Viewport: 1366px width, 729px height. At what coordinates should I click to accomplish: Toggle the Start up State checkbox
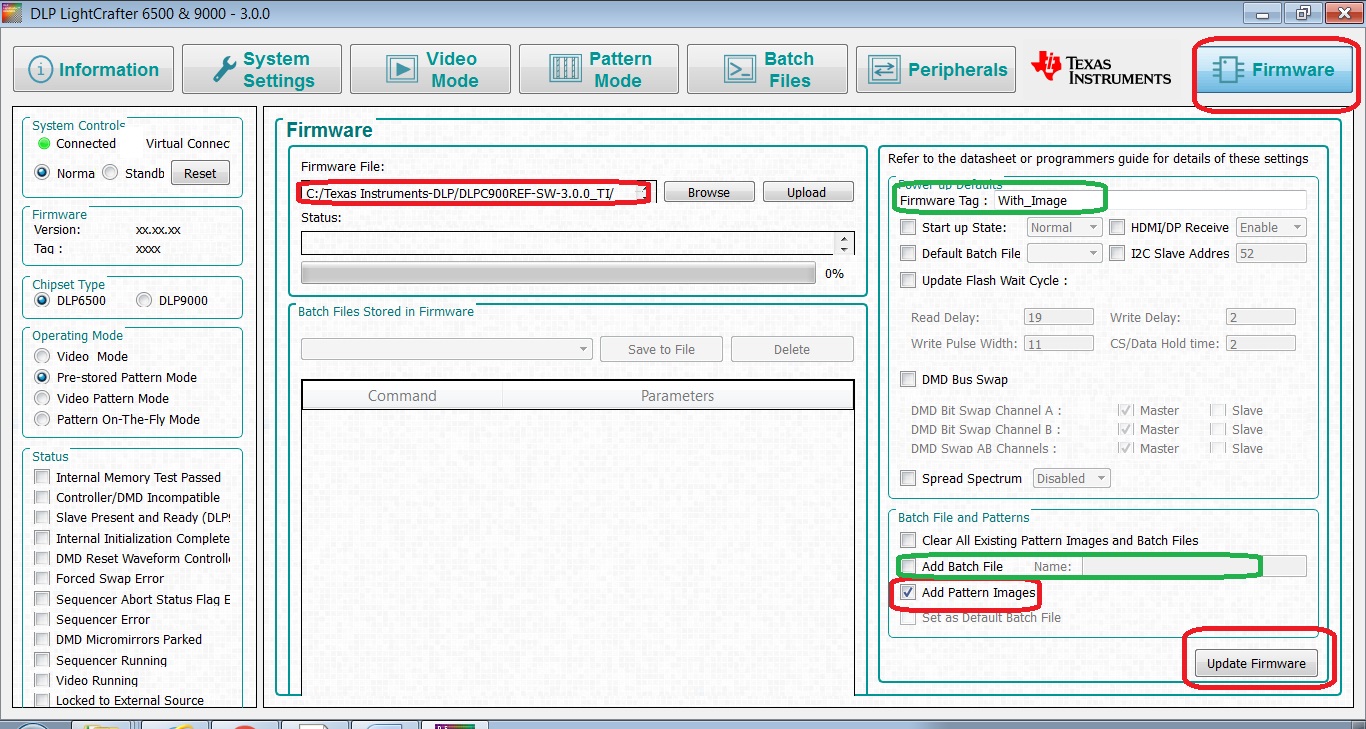[908, 227]
